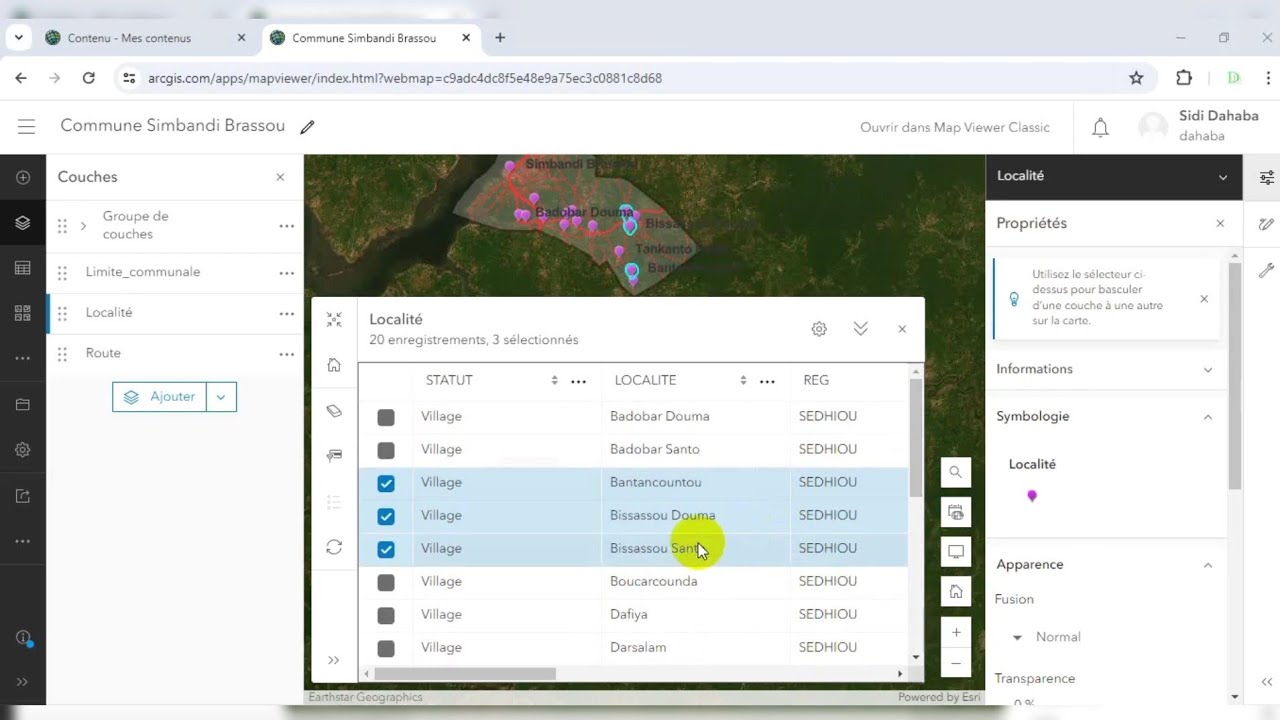Viewport: 1280px width, 720px height.
Task: Click the table's horizontal scrollbar
Action: click(x=465, y=674)
